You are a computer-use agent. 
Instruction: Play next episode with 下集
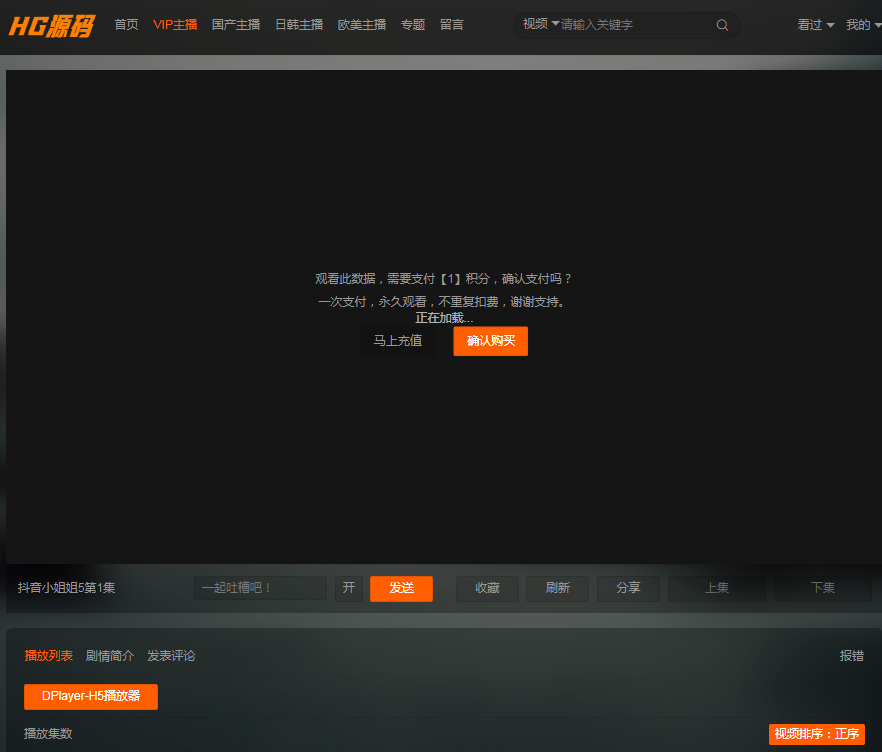tap(822, 588)
